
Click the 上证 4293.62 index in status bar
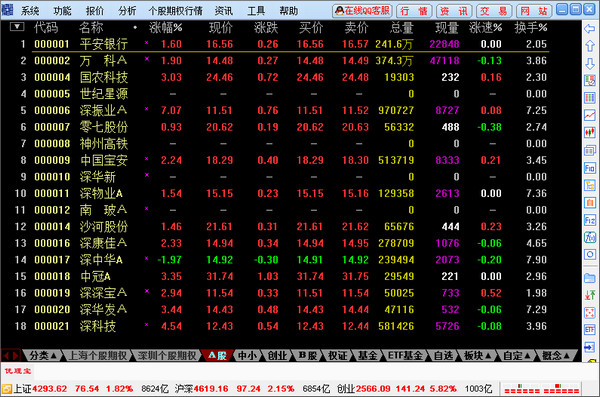[x=40, y=389]
